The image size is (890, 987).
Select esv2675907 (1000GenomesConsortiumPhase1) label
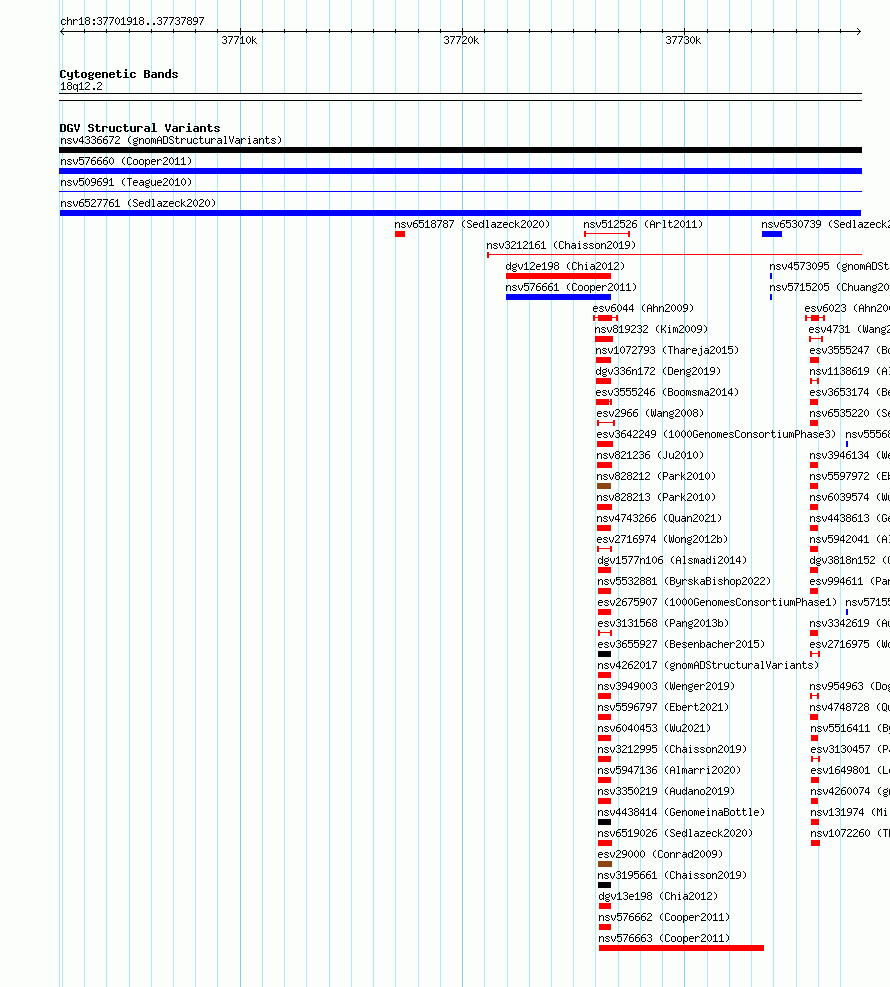click(718, 602)
